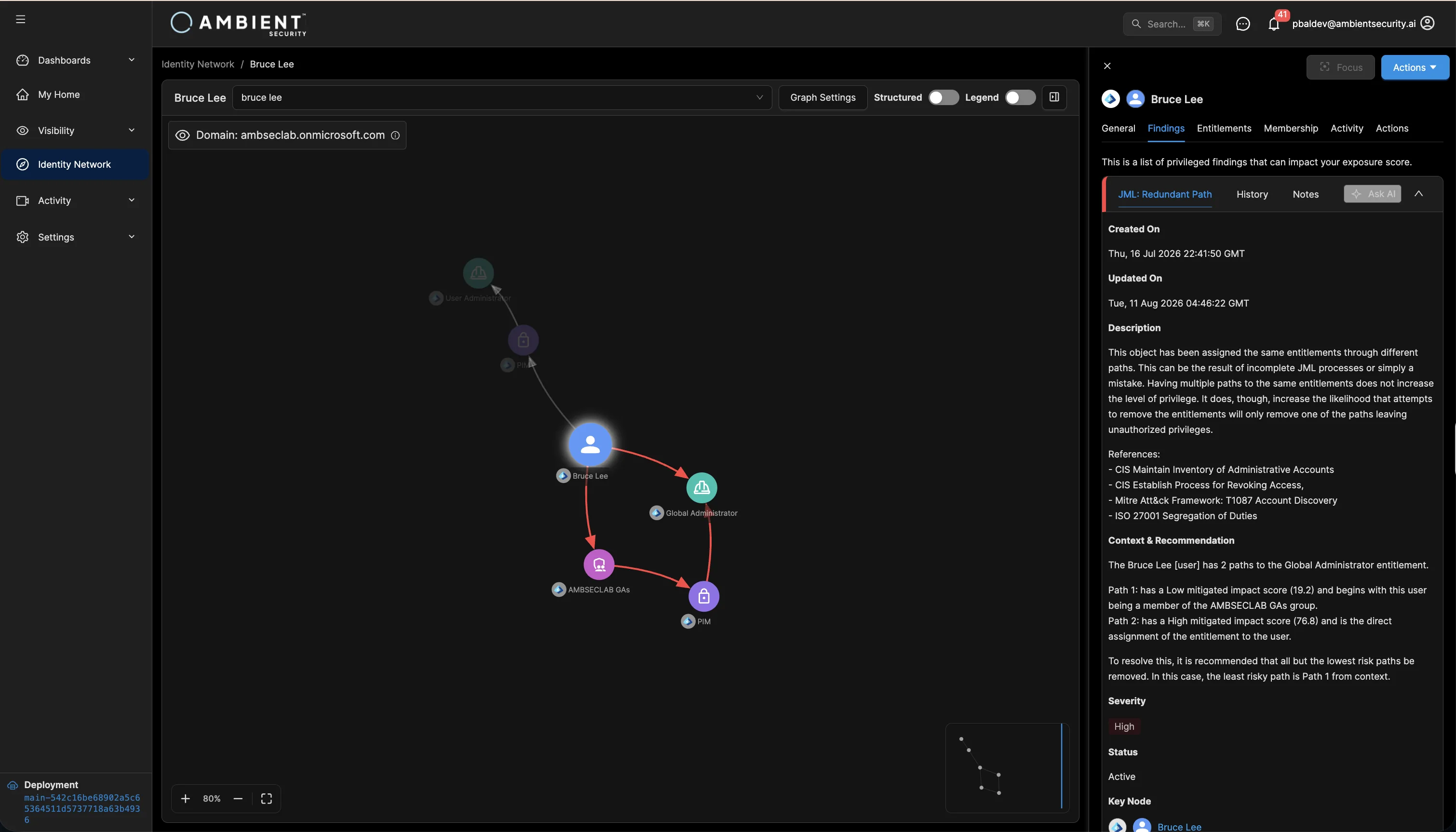The width and height of the screenshot is (1456, 832).
Task: Select the Bruce Lee user node
Action: pyautogui.click(x=590, y=444)
